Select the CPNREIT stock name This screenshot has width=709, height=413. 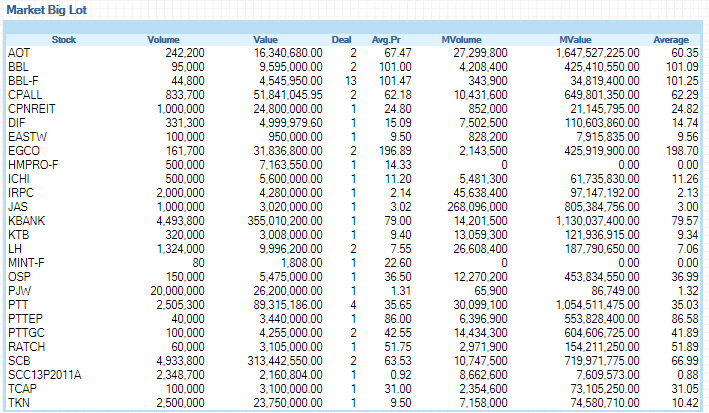pyautogui.click(x=32, y=109)
